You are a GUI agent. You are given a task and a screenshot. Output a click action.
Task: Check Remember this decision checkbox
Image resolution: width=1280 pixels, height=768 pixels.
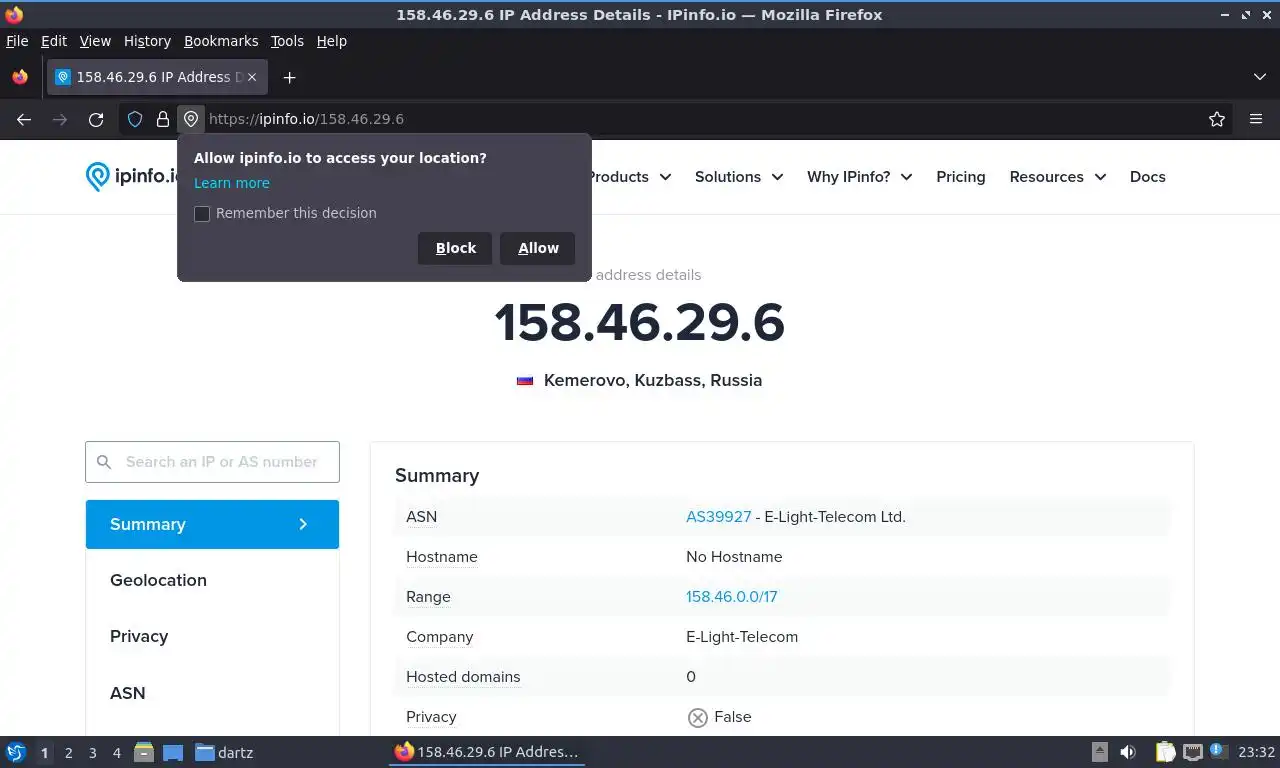[202, 214]
